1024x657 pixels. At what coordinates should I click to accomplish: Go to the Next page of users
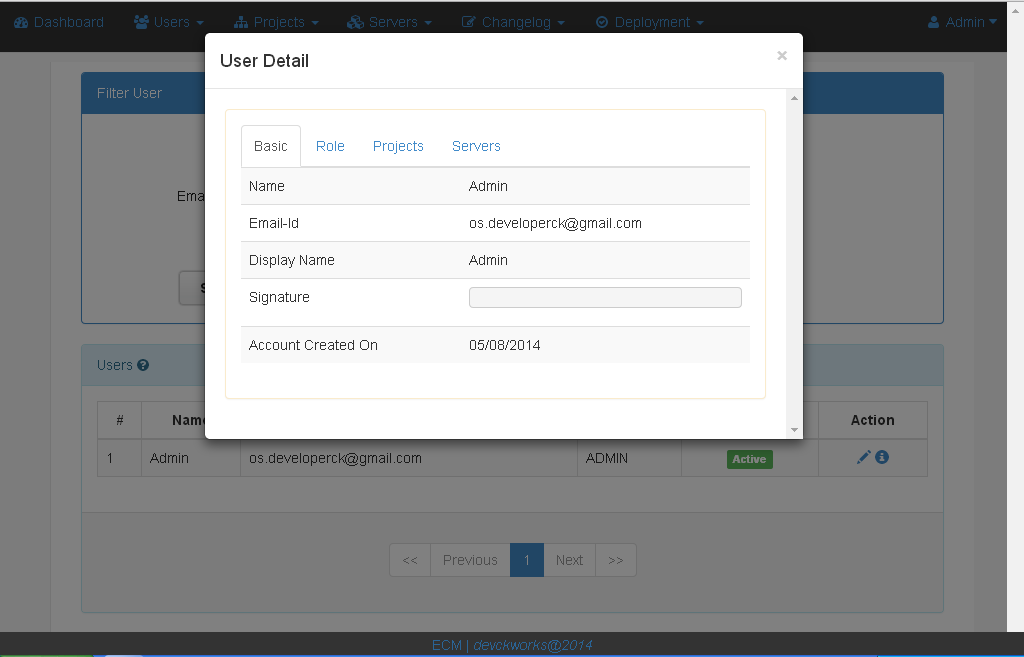point(569,560)
